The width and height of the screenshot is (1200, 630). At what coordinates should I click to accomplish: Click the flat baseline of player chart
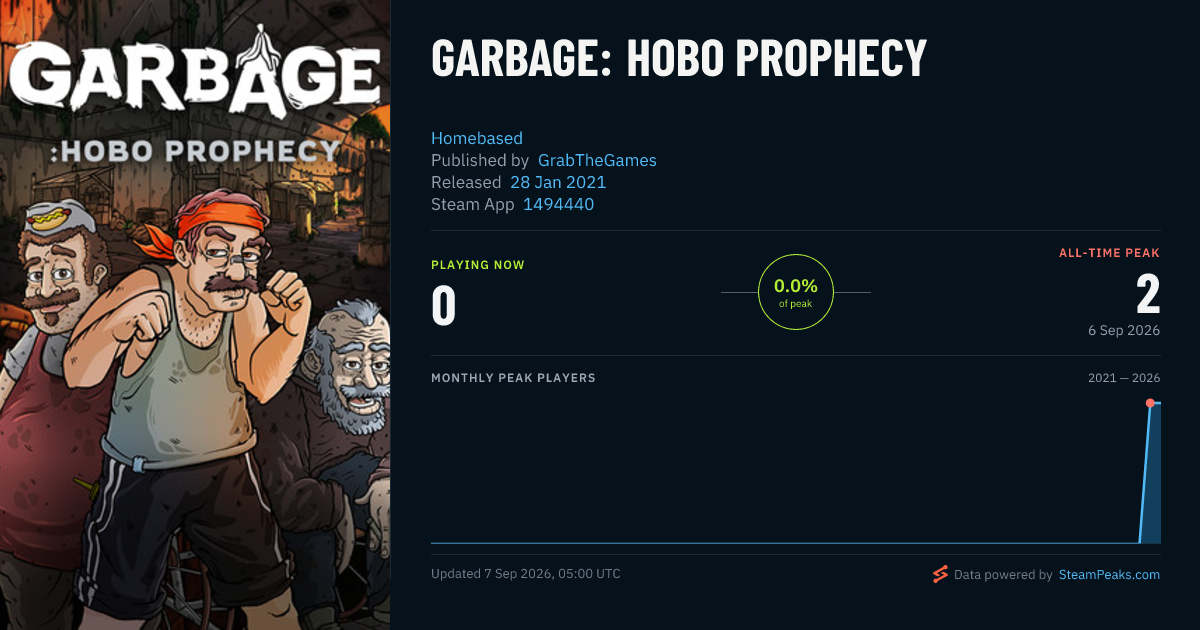point(785,543)
